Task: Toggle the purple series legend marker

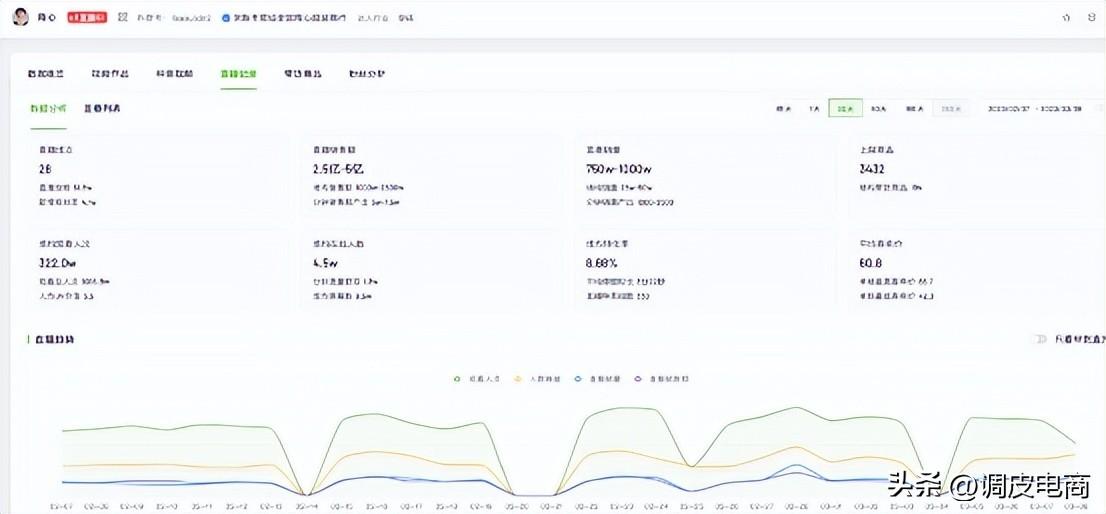Action: click(637, 379)
